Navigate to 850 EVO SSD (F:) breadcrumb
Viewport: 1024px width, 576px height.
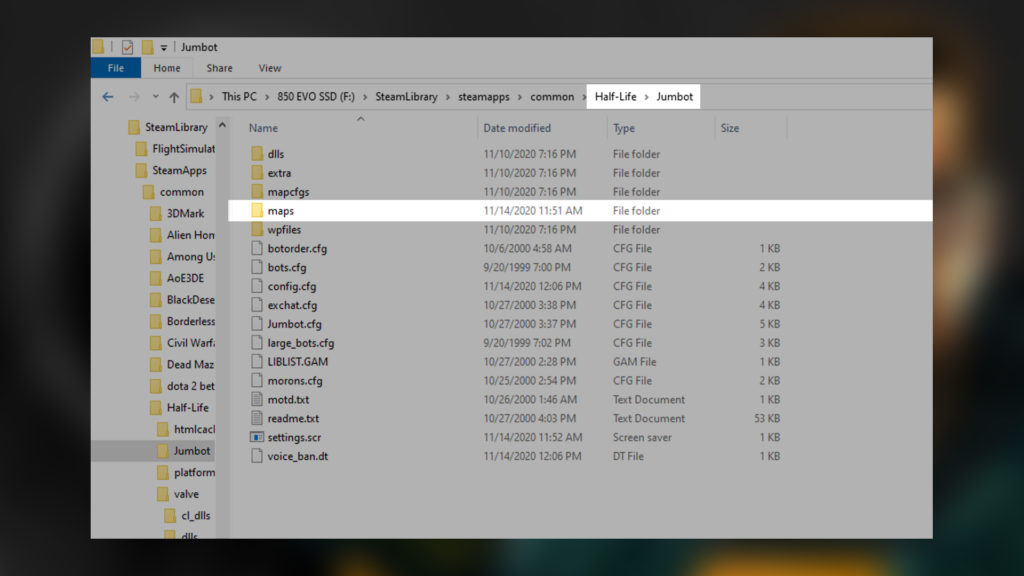pyautogui.click(x=316, y=97)
